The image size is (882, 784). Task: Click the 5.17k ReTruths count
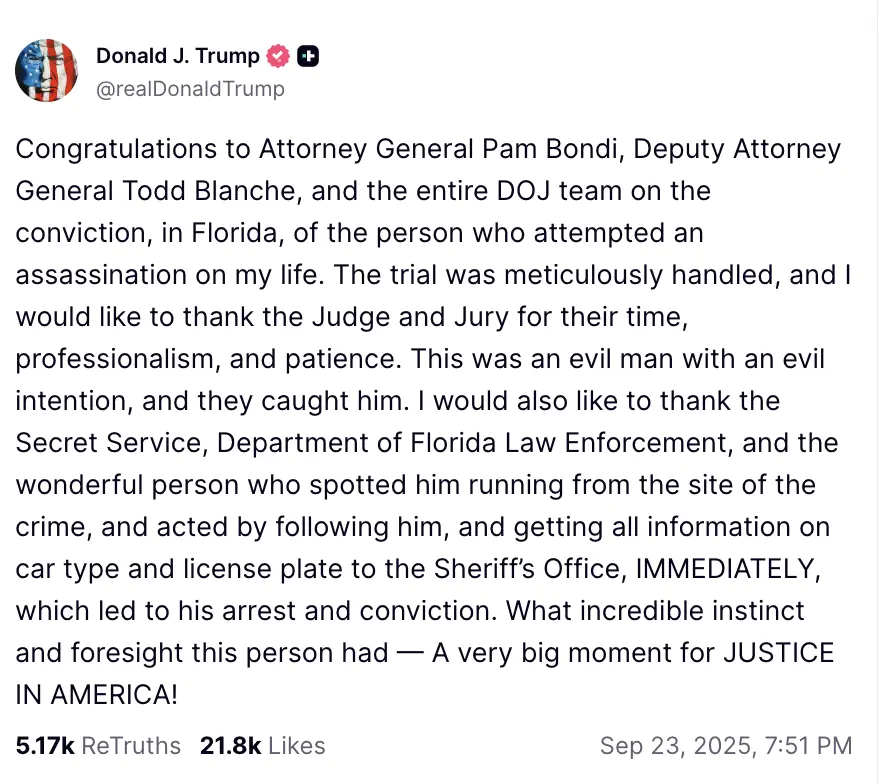coord(45,745)
